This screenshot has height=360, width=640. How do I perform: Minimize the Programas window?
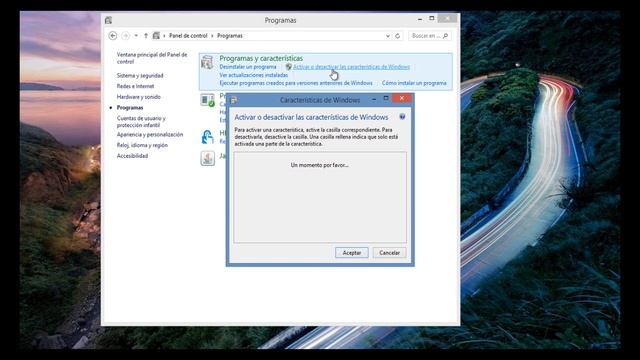point(420,19)
